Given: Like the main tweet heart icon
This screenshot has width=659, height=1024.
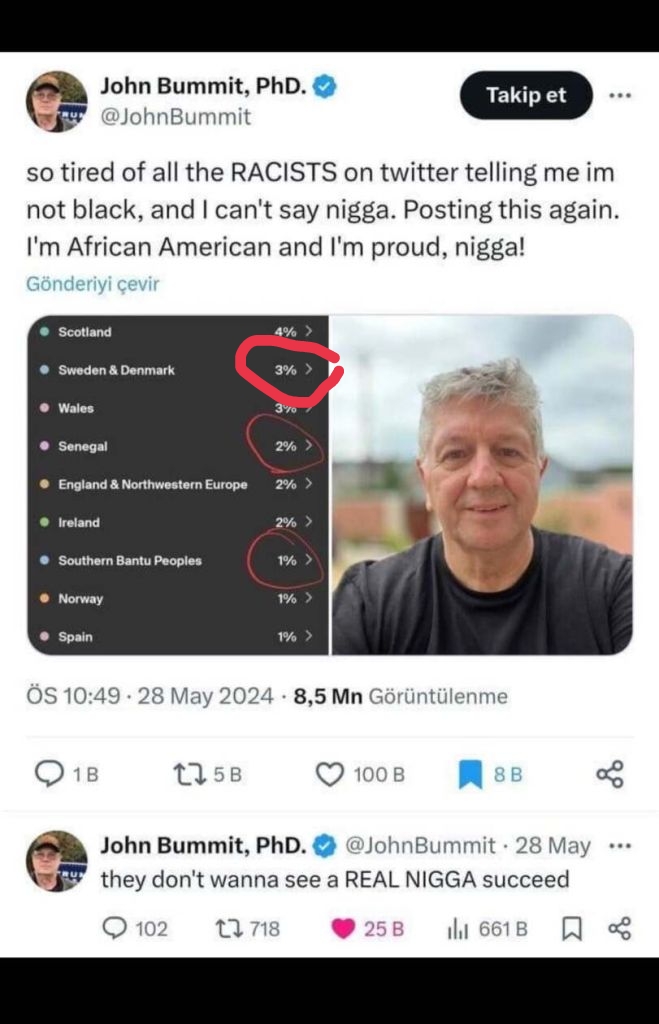Looking at the screenshot, I should pos(330,775).
